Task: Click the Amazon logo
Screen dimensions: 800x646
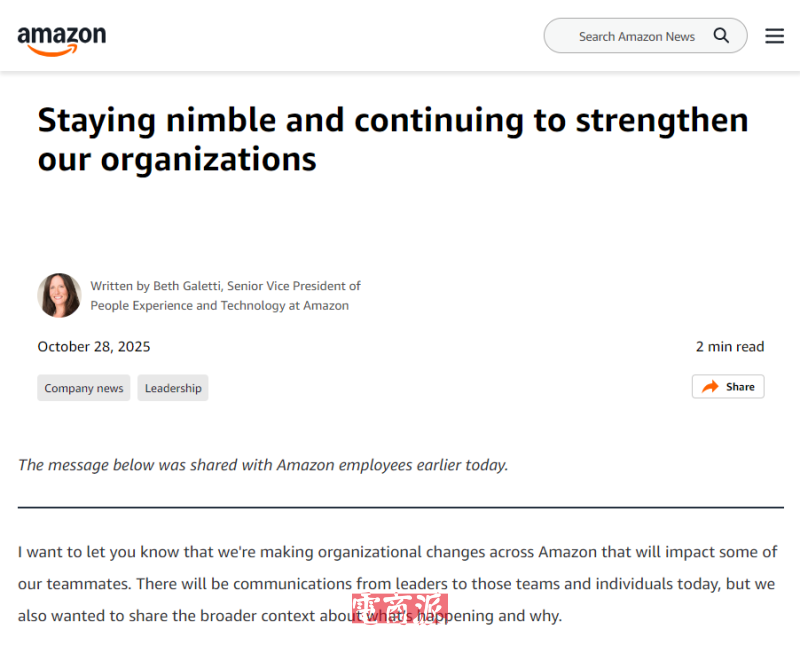Action: (x=61, y=38)
